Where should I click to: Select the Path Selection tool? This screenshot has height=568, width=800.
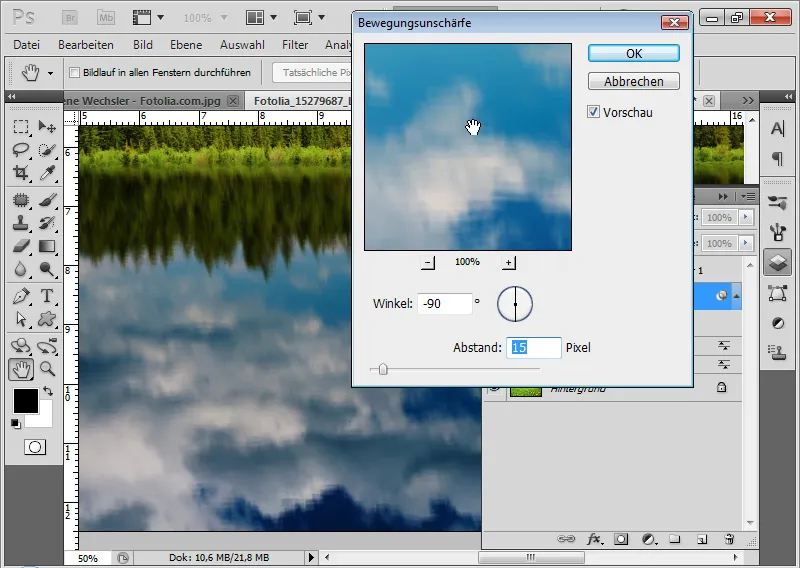pos(21,319)
